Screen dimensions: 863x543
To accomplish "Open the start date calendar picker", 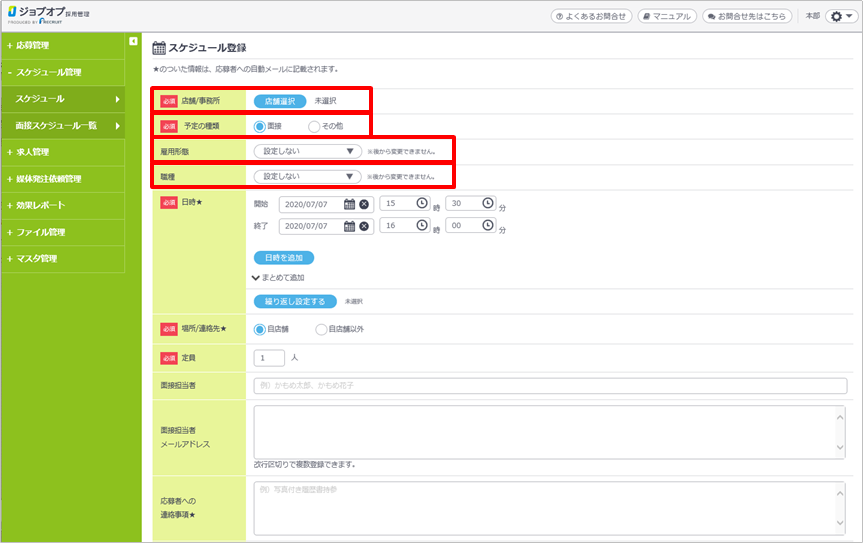I will click(349, 204).
